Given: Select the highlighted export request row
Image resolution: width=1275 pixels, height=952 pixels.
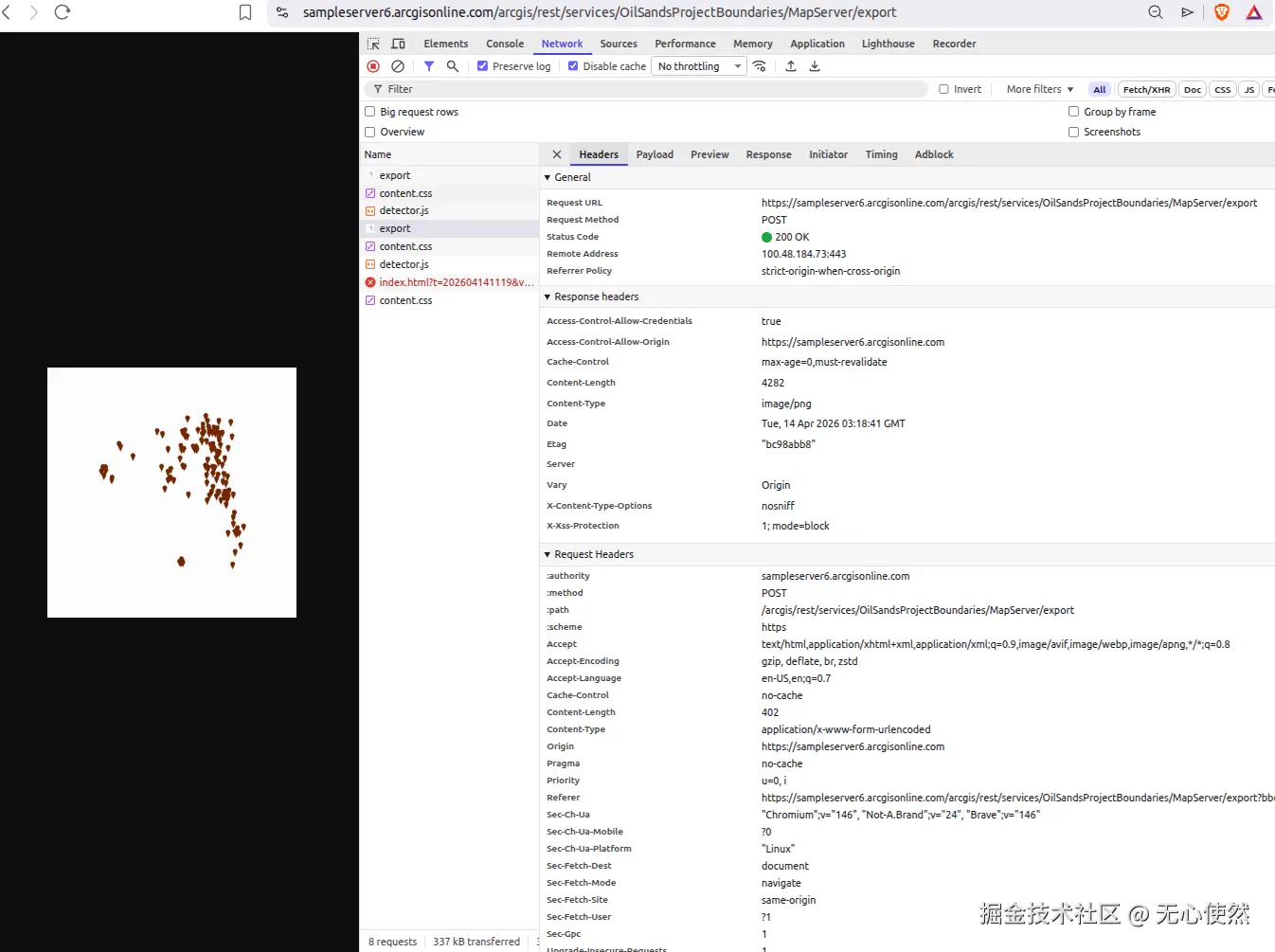Looking at the screenshot, I should (449, 228).
